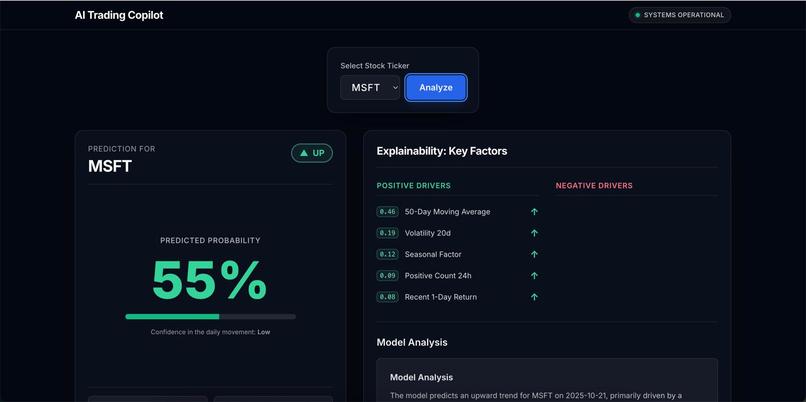Click the Positive Drivers heading
The image size is (806, 402).
(414, 186)
